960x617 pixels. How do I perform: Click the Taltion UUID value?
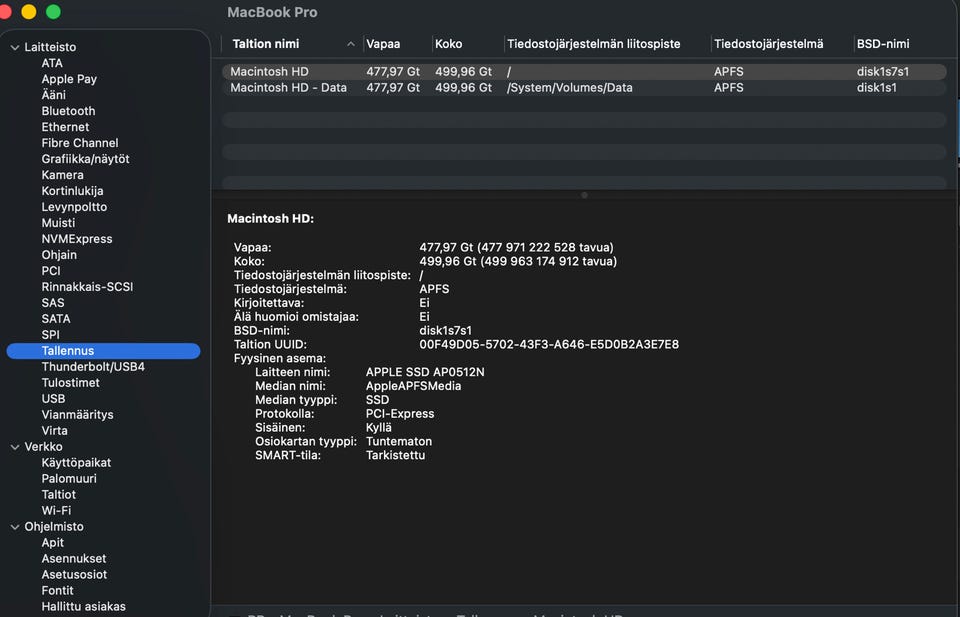[x=549, y=344]
